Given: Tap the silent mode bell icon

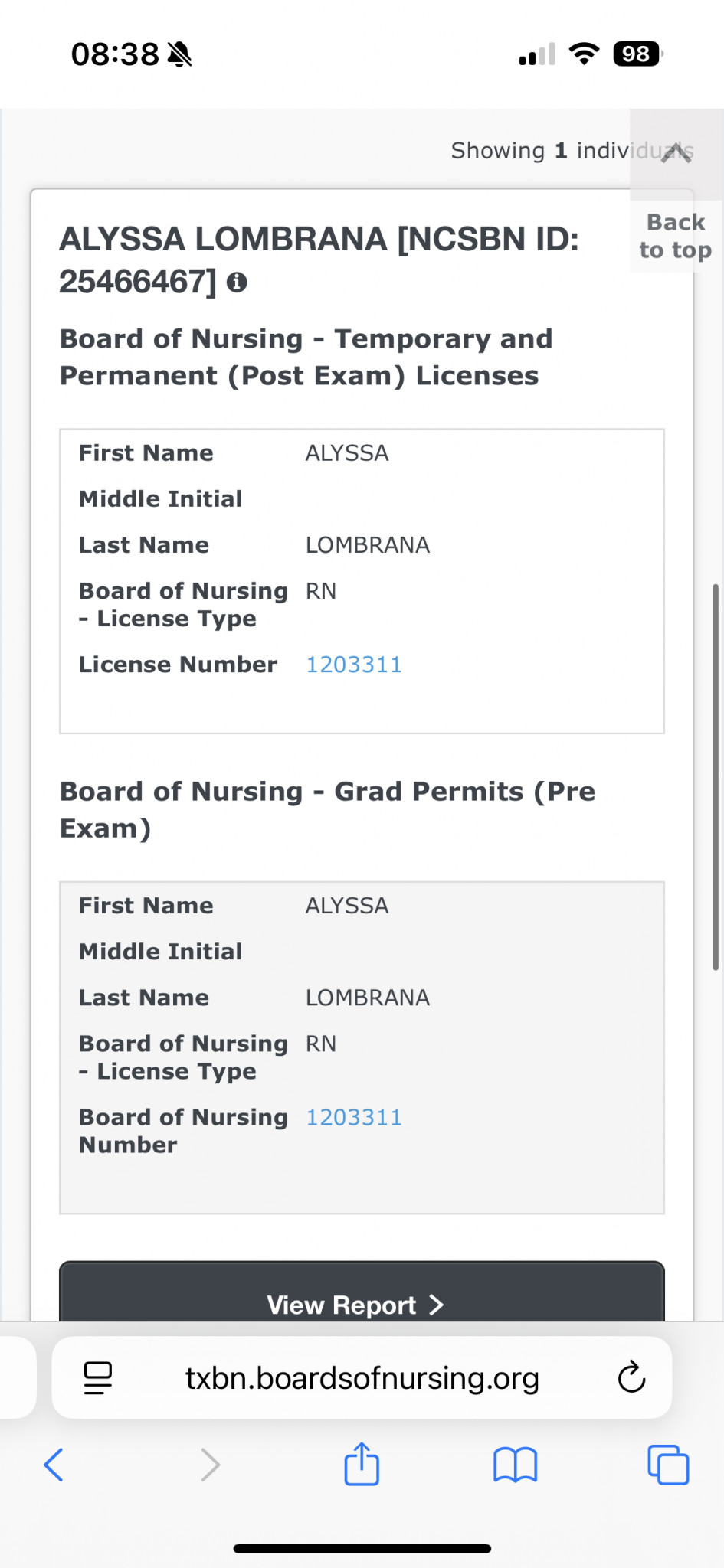Looking at the screenshot, I should coord(179,54).
